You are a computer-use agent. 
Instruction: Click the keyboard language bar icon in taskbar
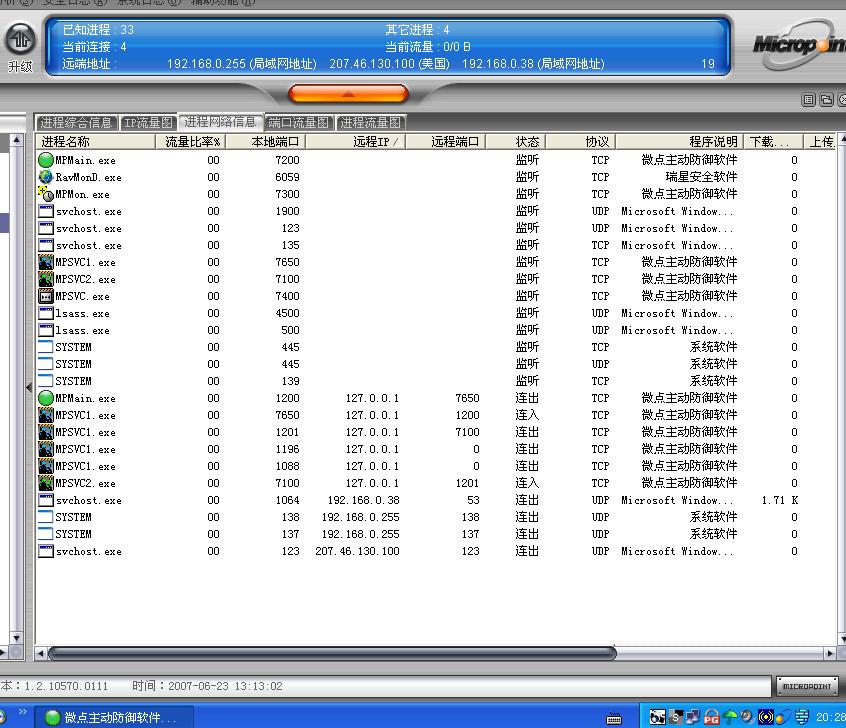(x=613, y=718)
